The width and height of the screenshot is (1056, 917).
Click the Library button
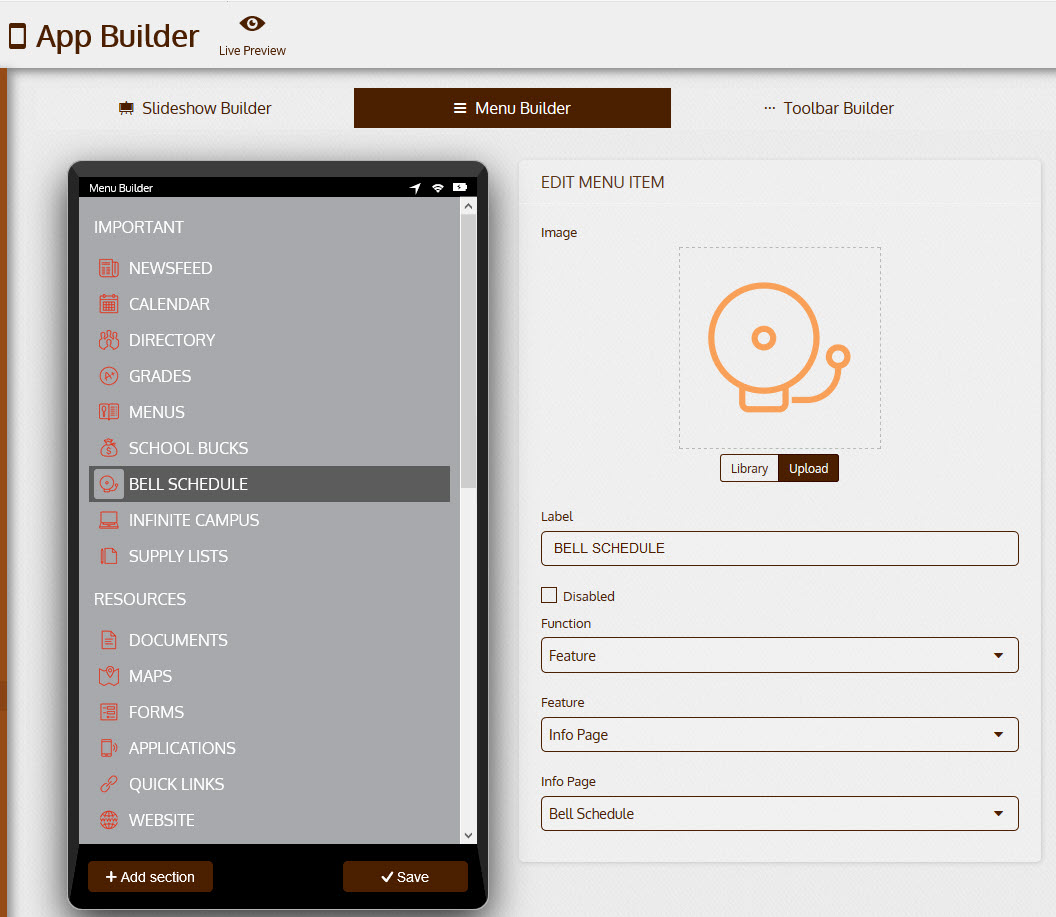(x=749, y=469)
